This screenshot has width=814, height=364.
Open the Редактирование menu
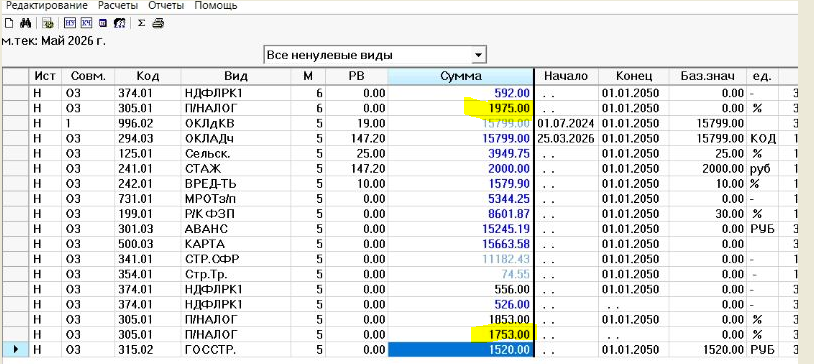click(x=46, y=6)
